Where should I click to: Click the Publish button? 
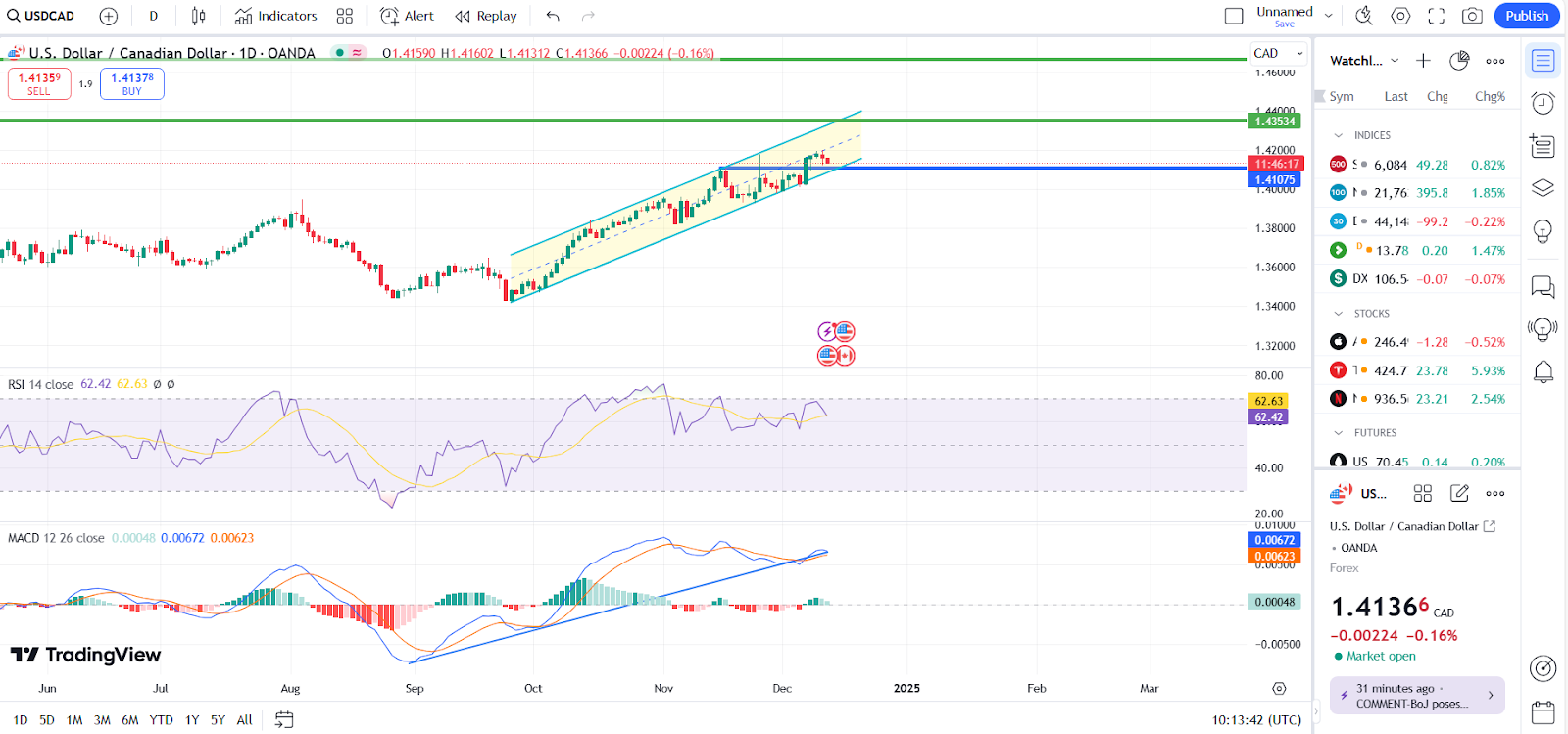click(x=1527, y=16)
